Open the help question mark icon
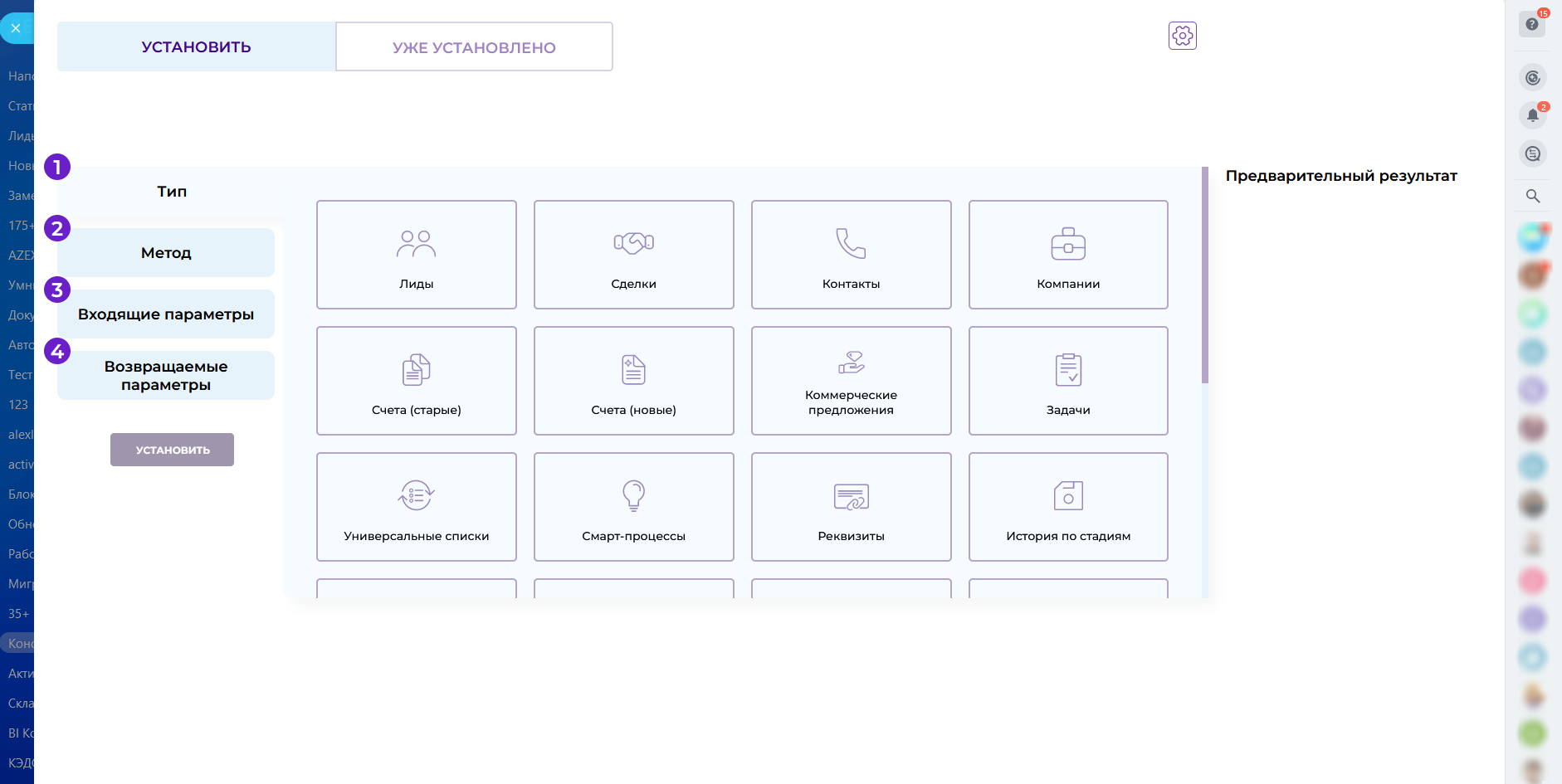This screenshot has width=1562, height=784. 1532,24
